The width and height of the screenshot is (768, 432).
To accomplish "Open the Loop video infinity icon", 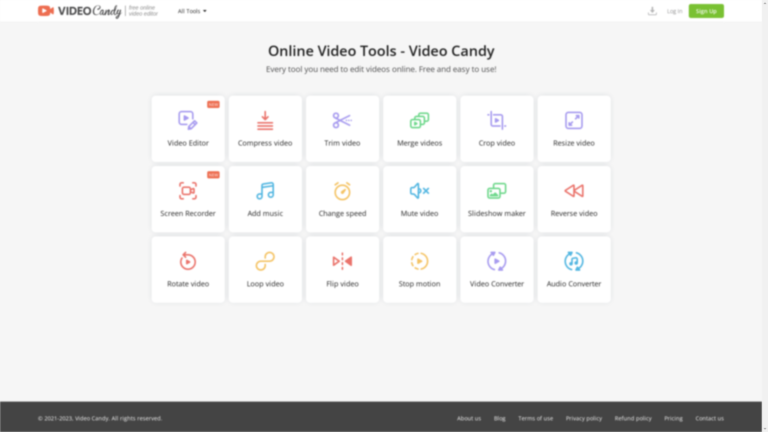I will click(x=265, y=261).
